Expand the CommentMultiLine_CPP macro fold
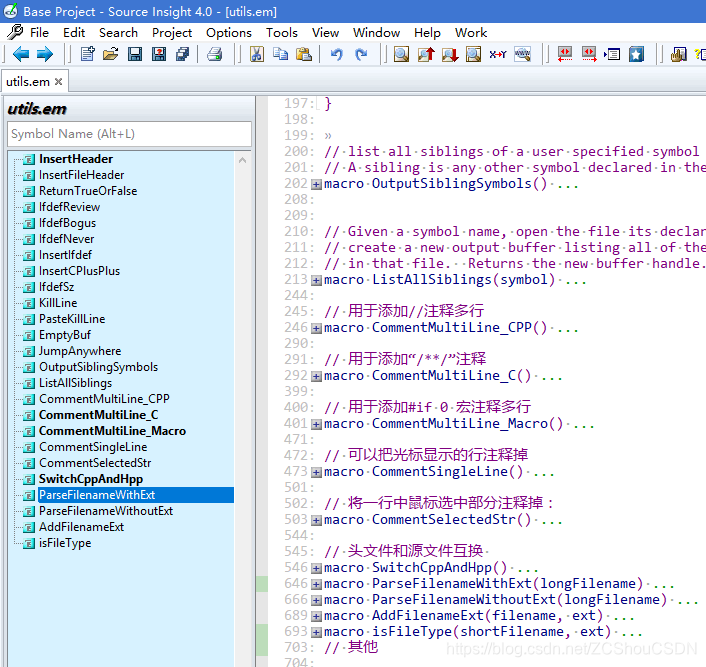The width and height of the screenshot is (706, 667). coord(317,328)
